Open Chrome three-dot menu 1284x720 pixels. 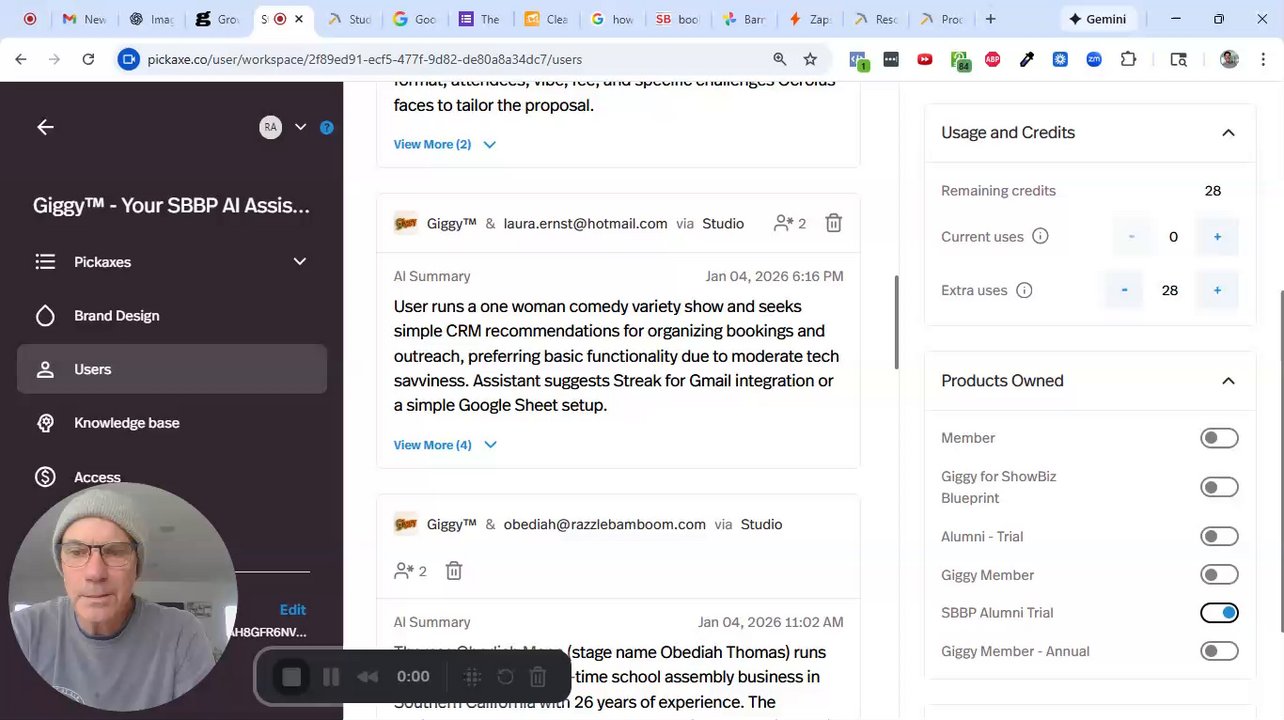(x=1264, y=60)
